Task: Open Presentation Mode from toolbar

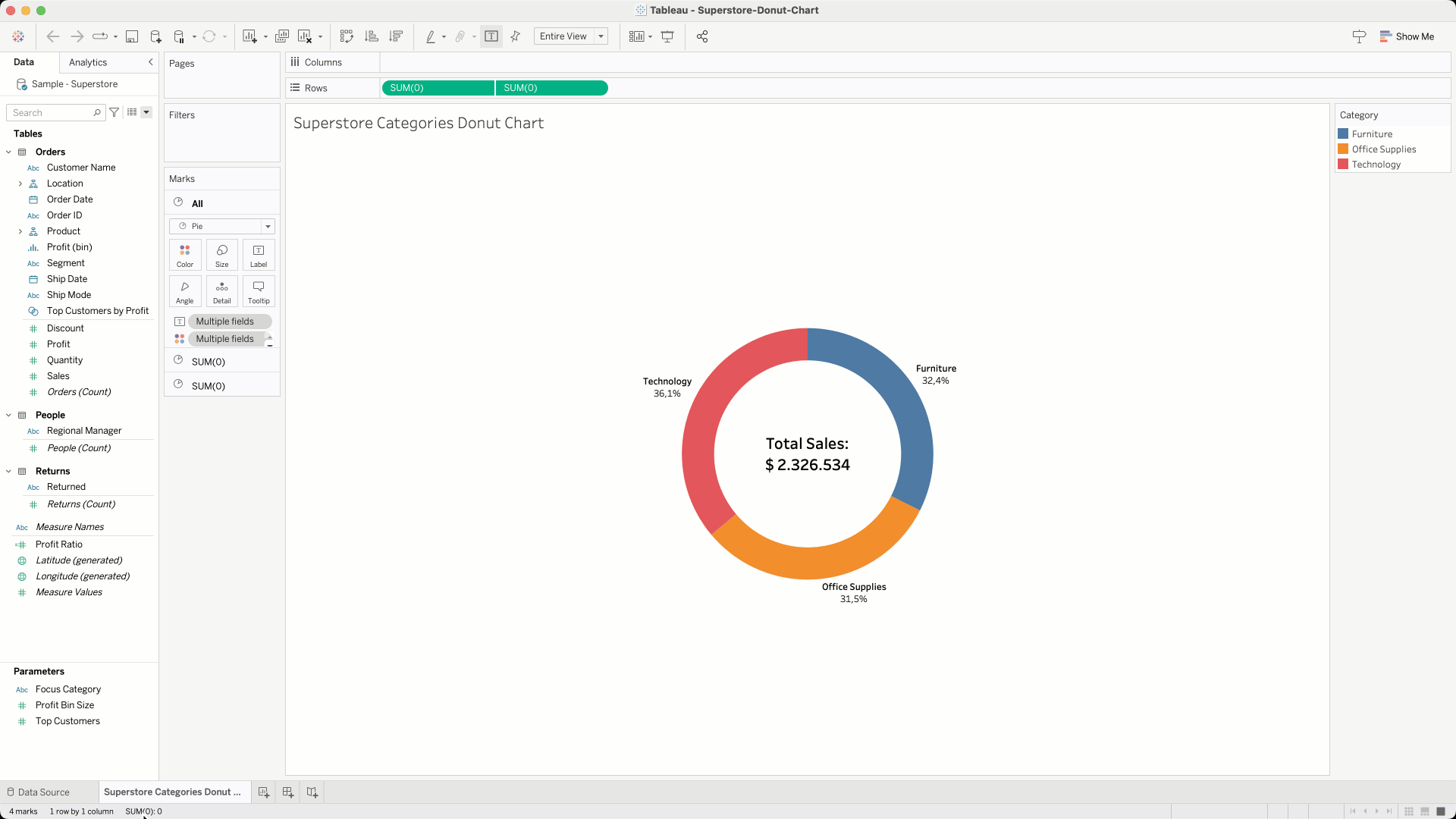Action: click(667, 36)
